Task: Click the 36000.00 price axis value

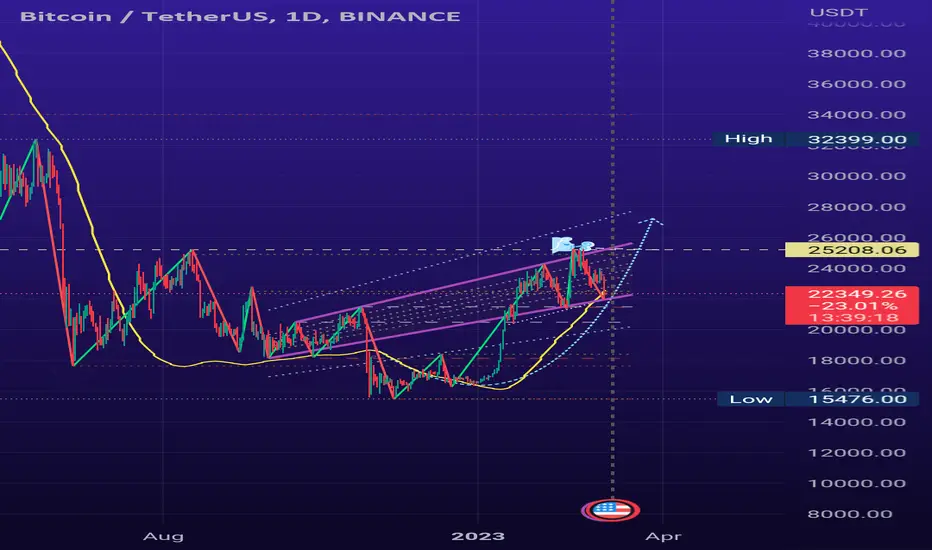Action: (857, 84)
